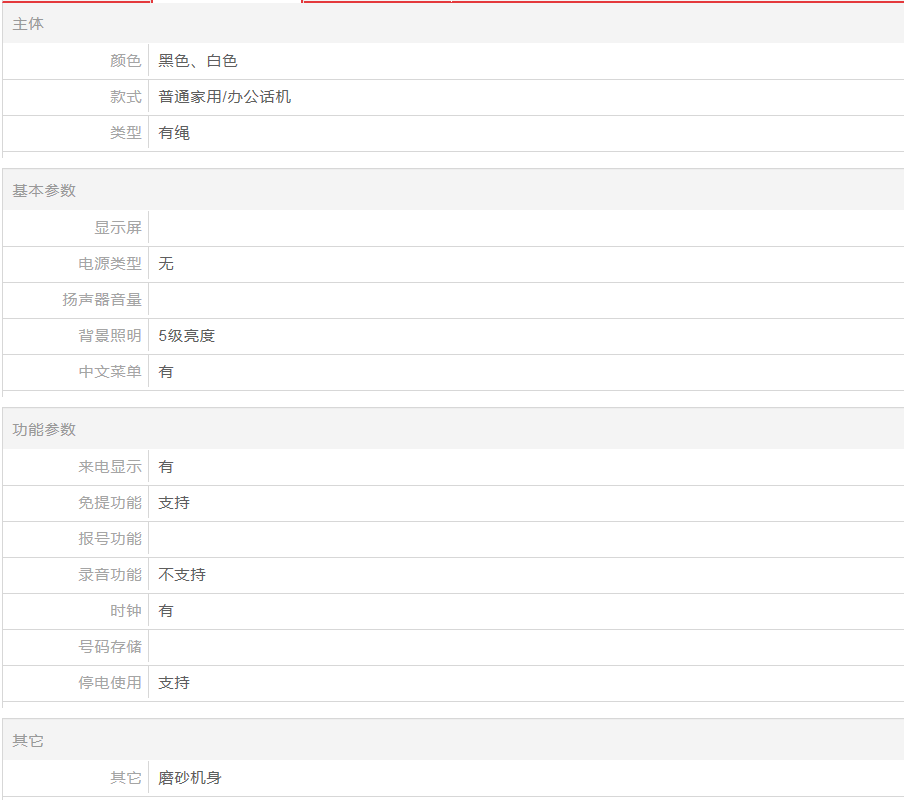Select the 黑色、白色 color value
904x800 pixels.
(x=198, y=61)
